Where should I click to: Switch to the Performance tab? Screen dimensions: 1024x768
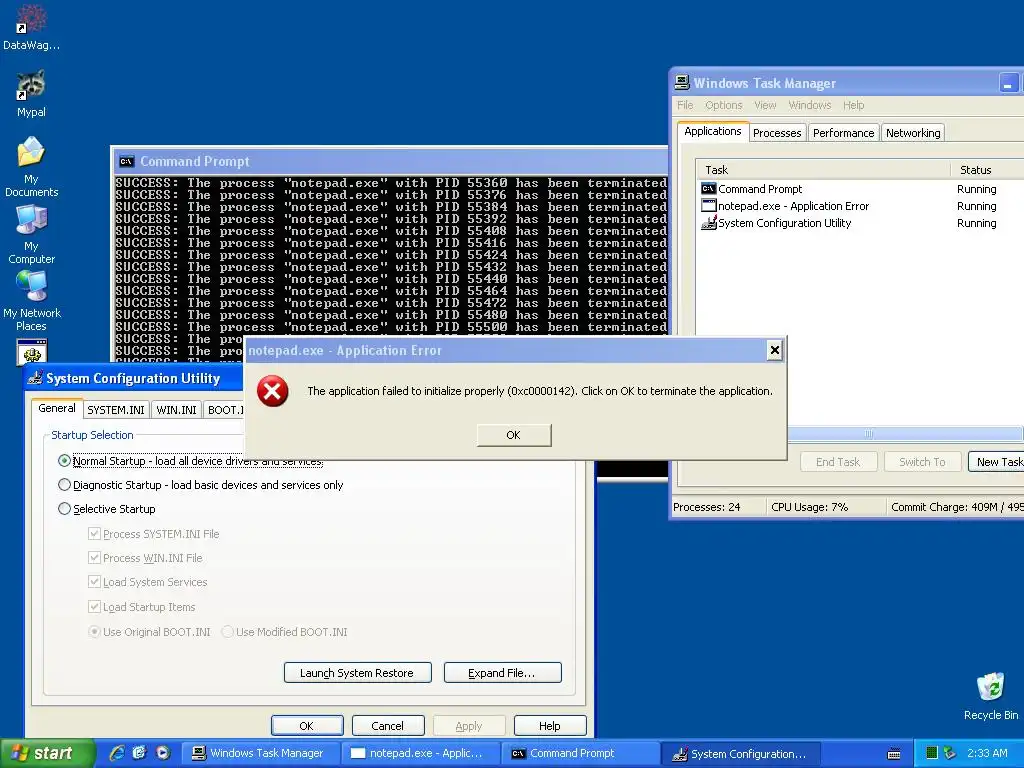click(843, 133)
